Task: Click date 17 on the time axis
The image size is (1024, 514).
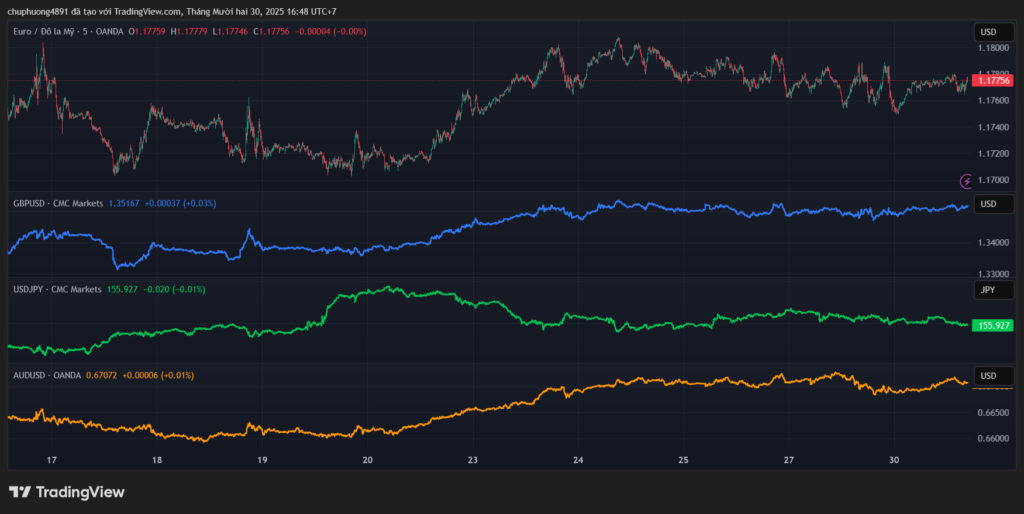Action: click(x=52, y=460)
